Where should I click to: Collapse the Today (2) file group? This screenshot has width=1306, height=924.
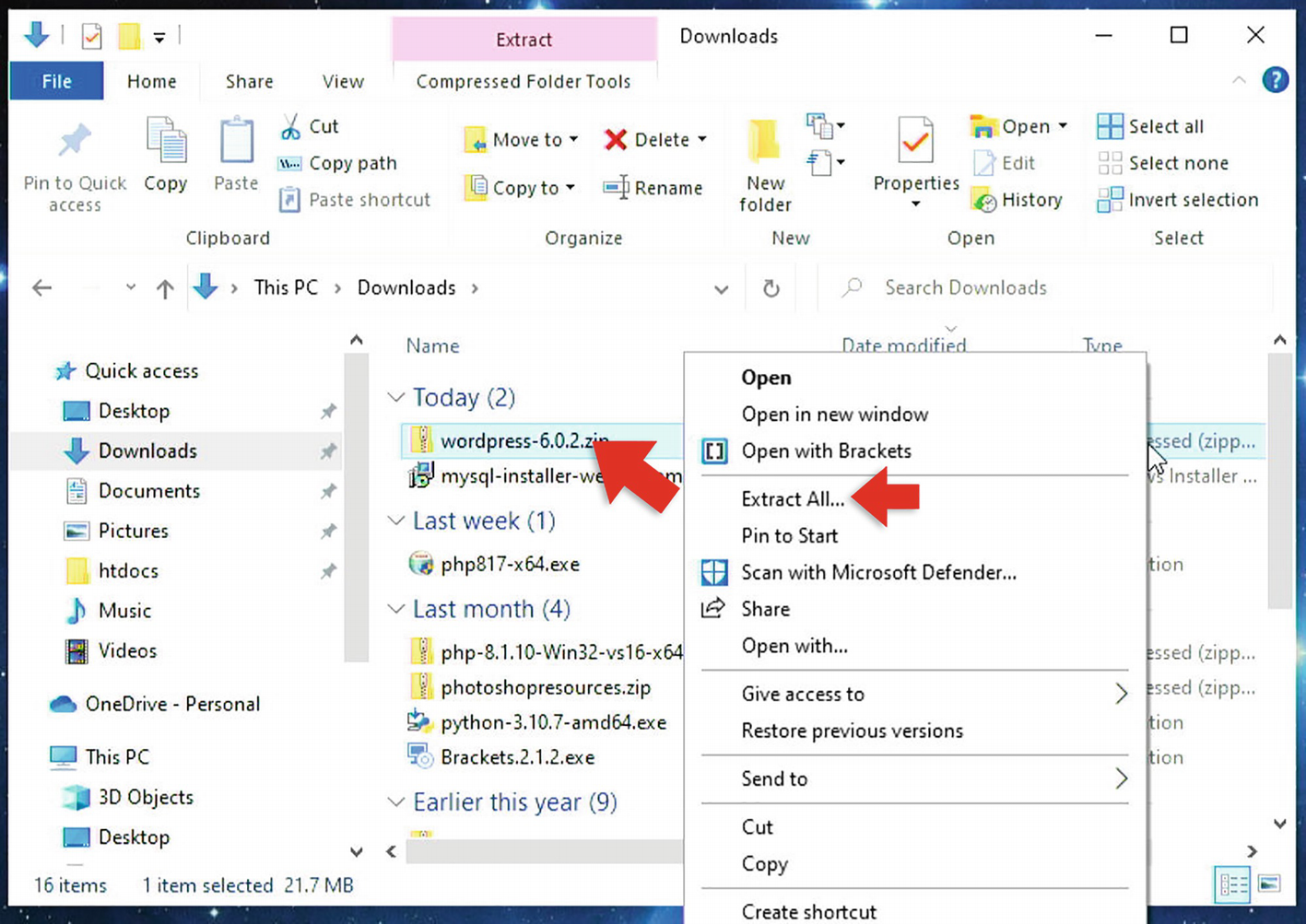396,397
